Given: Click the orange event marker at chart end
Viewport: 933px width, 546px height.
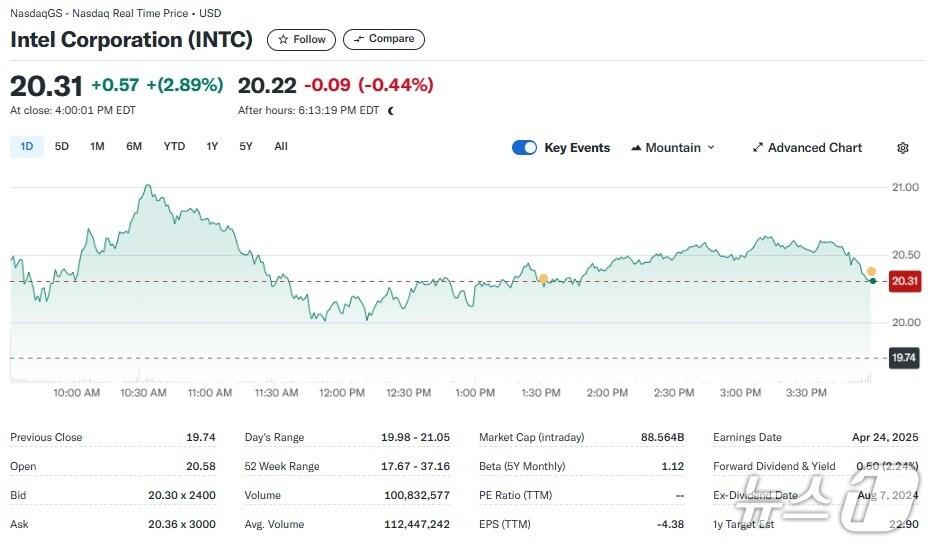Looking at the screenshot, I should (871, 272).
